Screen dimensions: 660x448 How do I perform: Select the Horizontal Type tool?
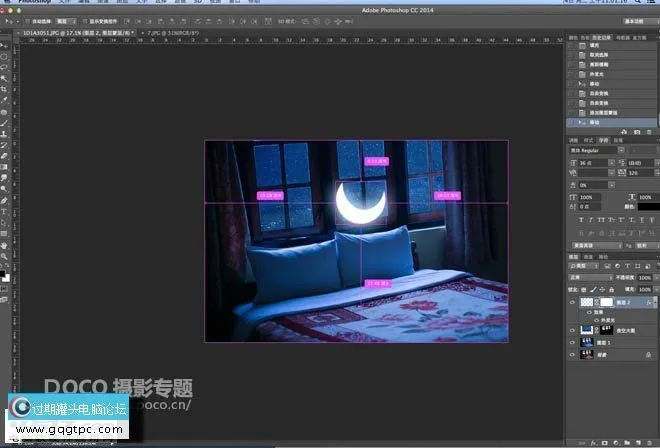5,211
